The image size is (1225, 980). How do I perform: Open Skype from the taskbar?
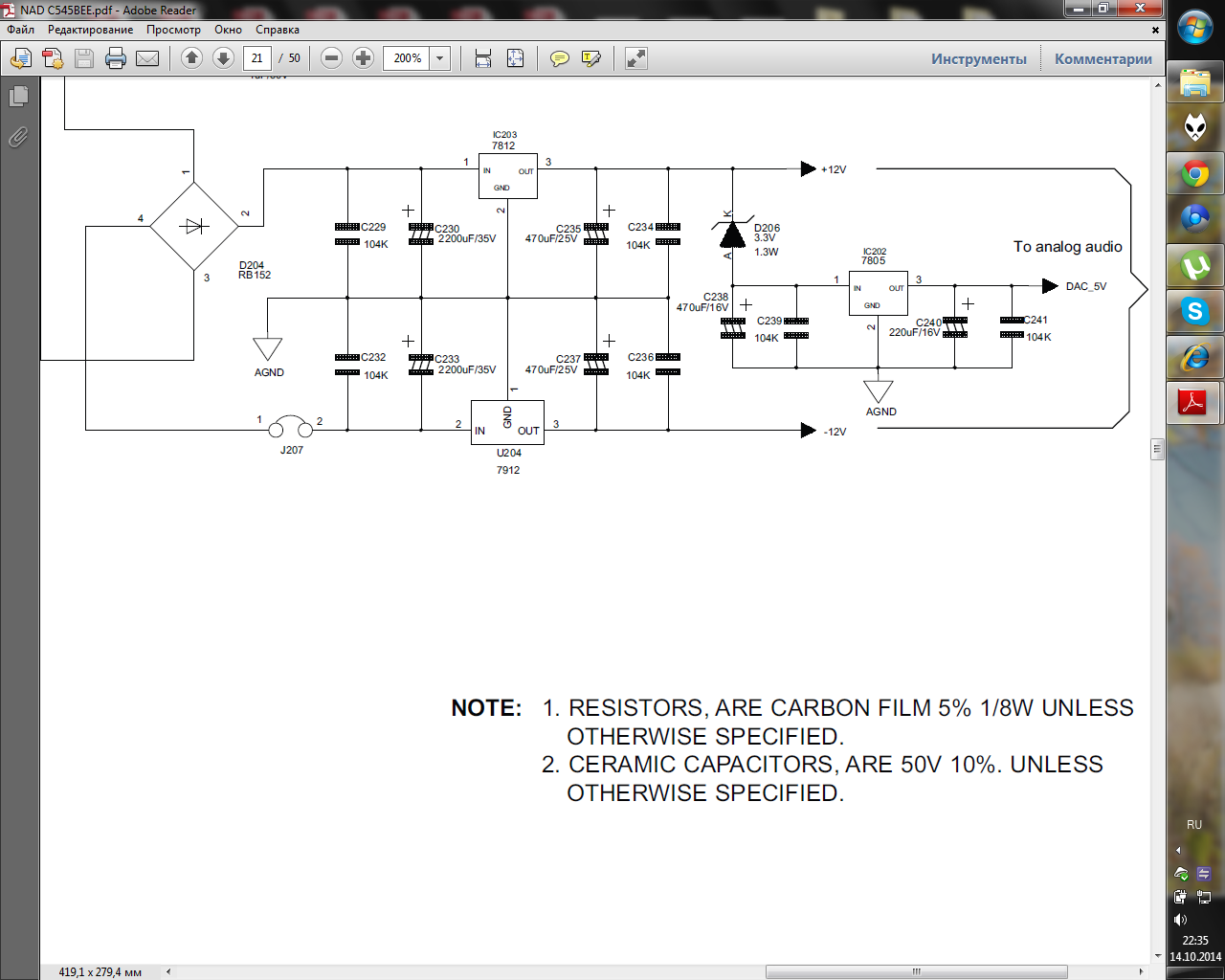pos(1195,311)
